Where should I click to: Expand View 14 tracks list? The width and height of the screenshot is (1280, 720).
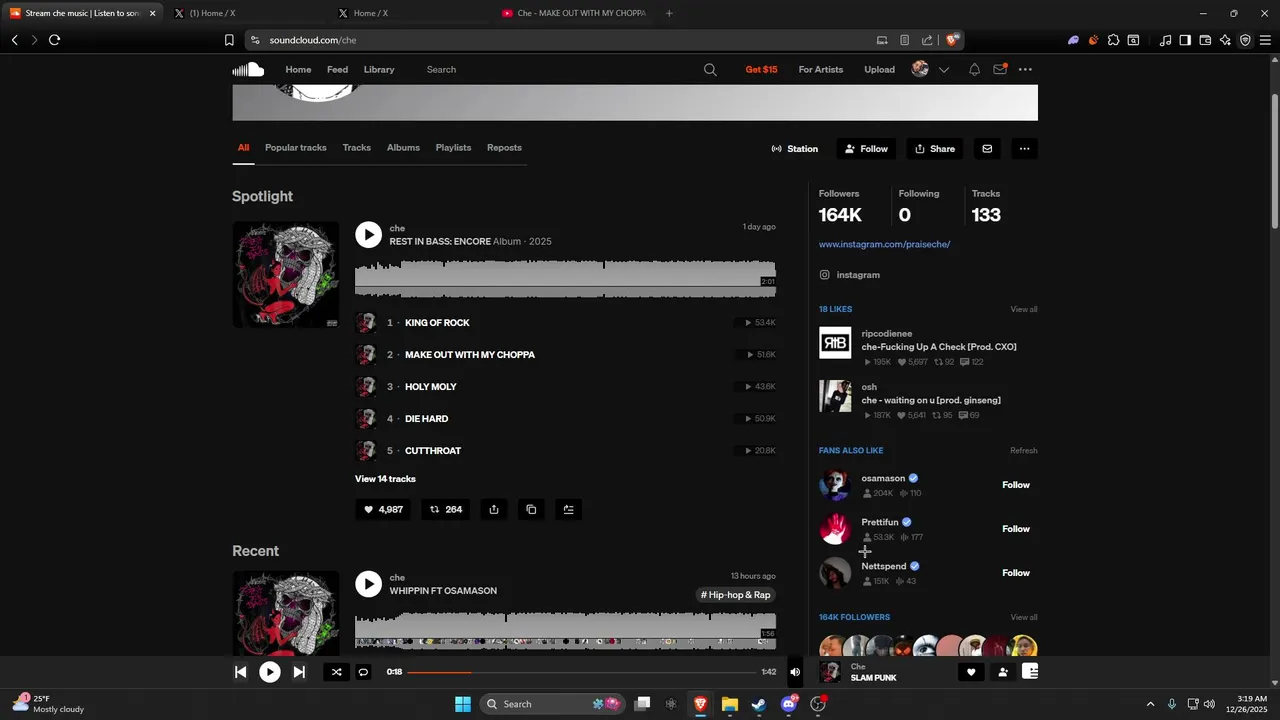385,479
